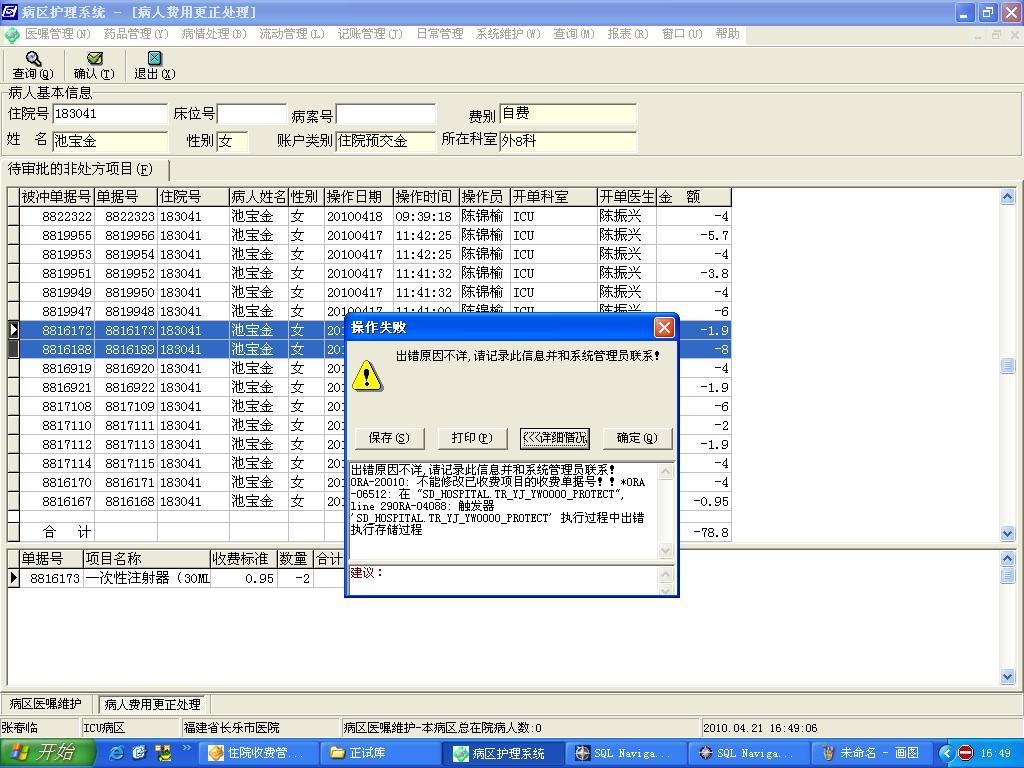1024x768 pixels.
Task: Click up arrow of error detail text scrollbar
Action: 665,471
